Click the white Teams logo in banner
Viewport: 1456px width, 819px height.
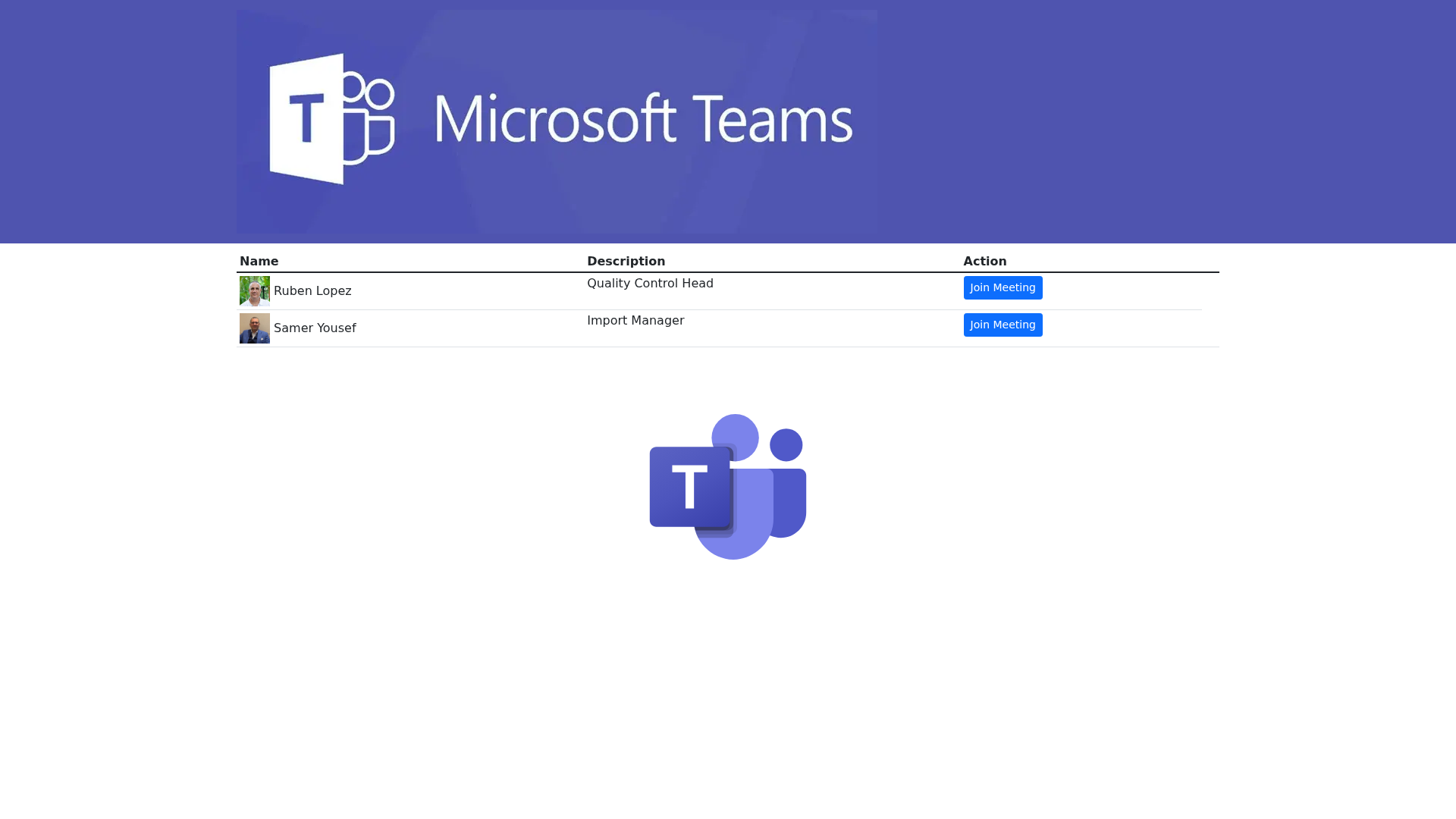(x=332, y=119)
